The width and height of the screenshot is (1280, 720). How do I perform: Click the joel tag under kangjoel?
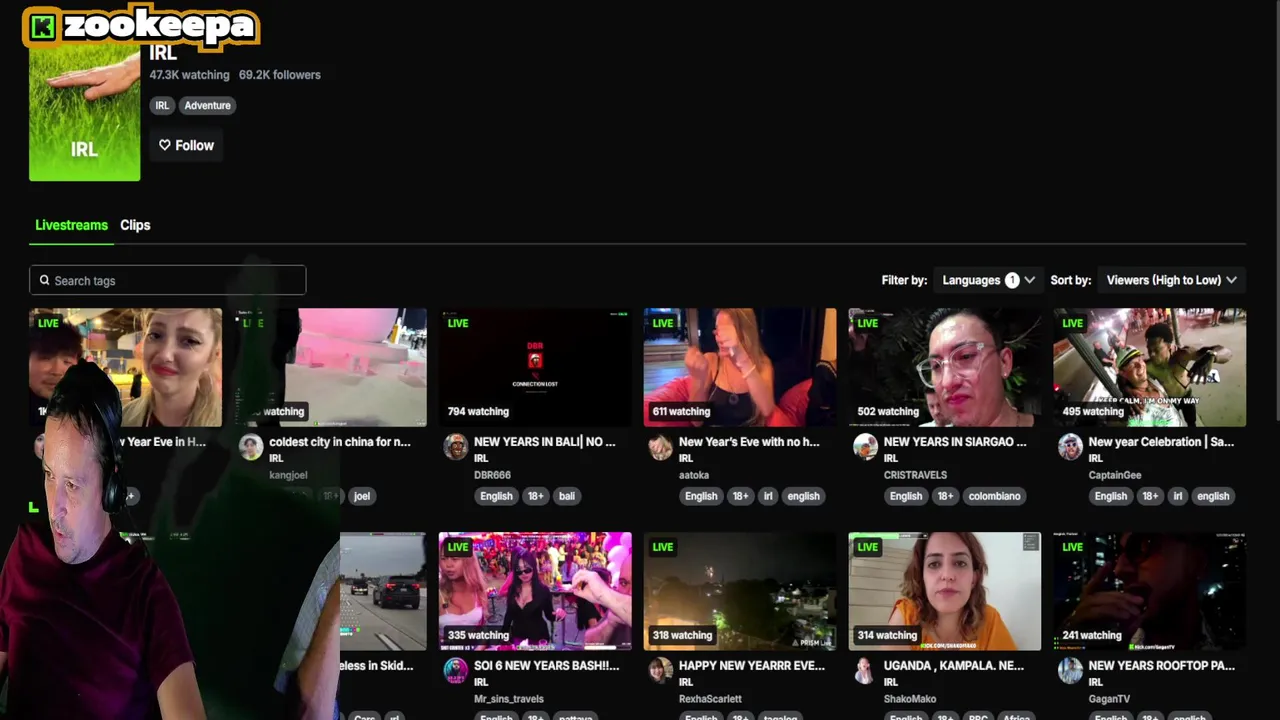click(362, 496)
